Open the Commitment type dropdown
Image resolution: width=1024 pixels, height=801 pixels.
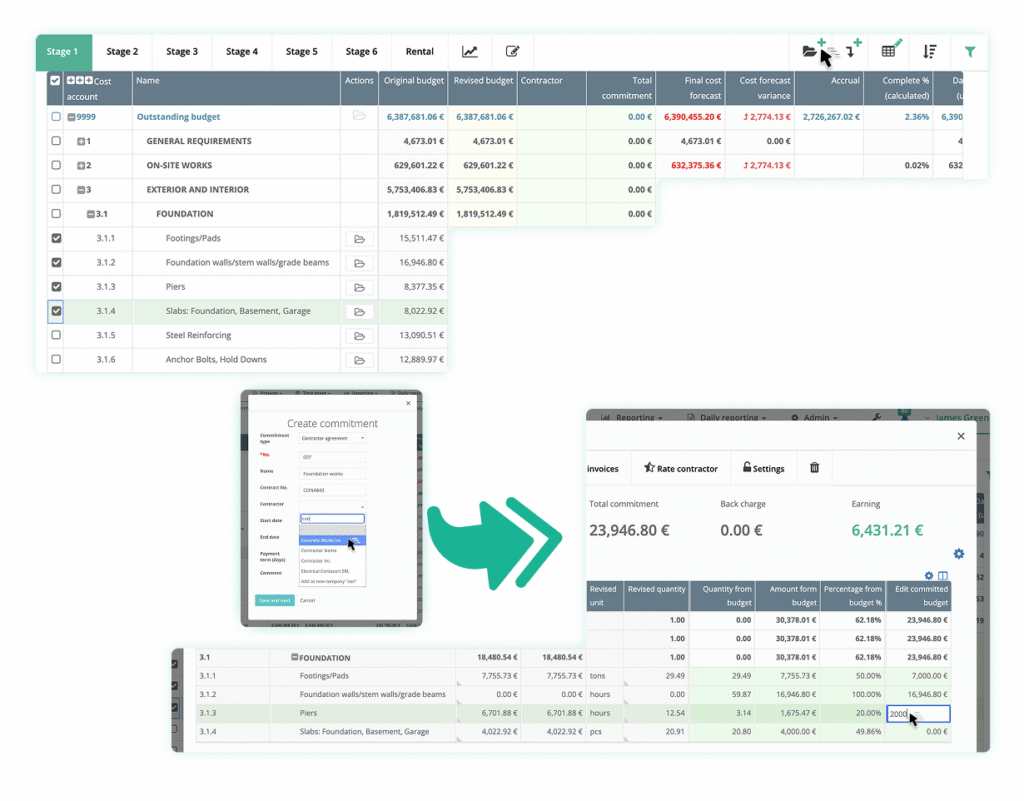(333, 438)
